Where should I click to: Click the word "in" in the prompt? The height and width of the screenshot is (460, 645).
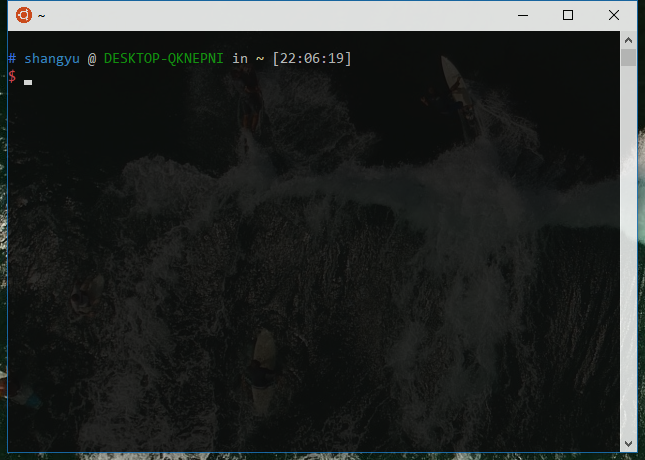[x=240, y=59]
